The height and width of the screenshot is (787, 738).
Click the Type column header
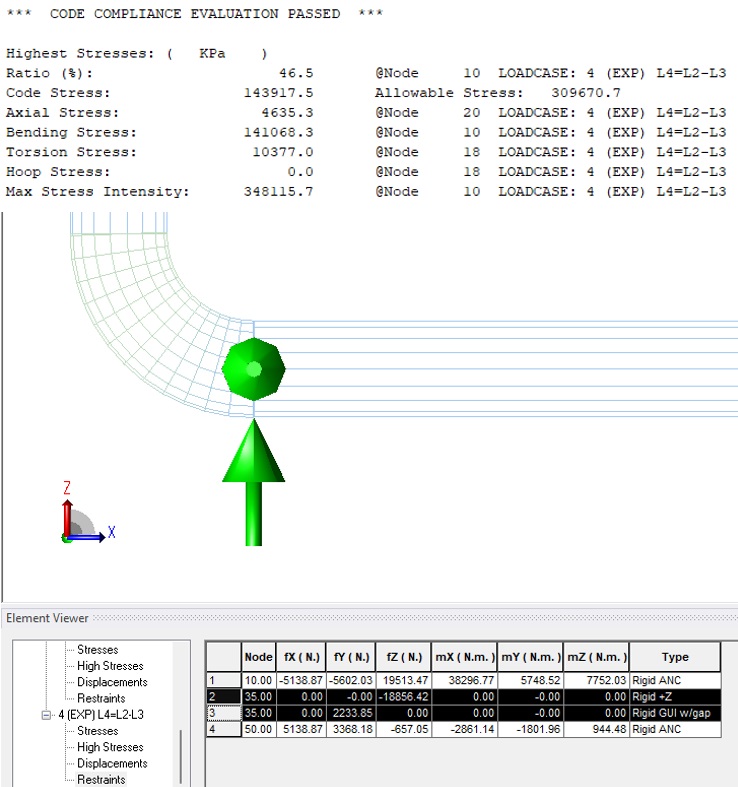(675, 657)
